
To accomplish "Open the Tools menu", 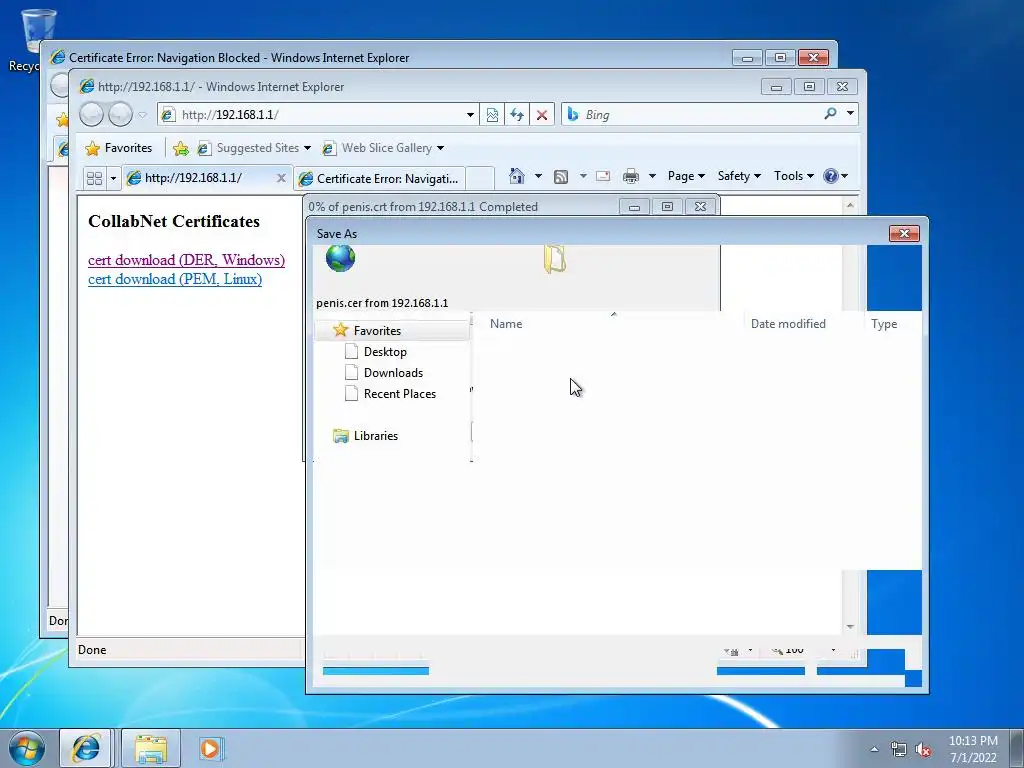I will pos(793,176).
